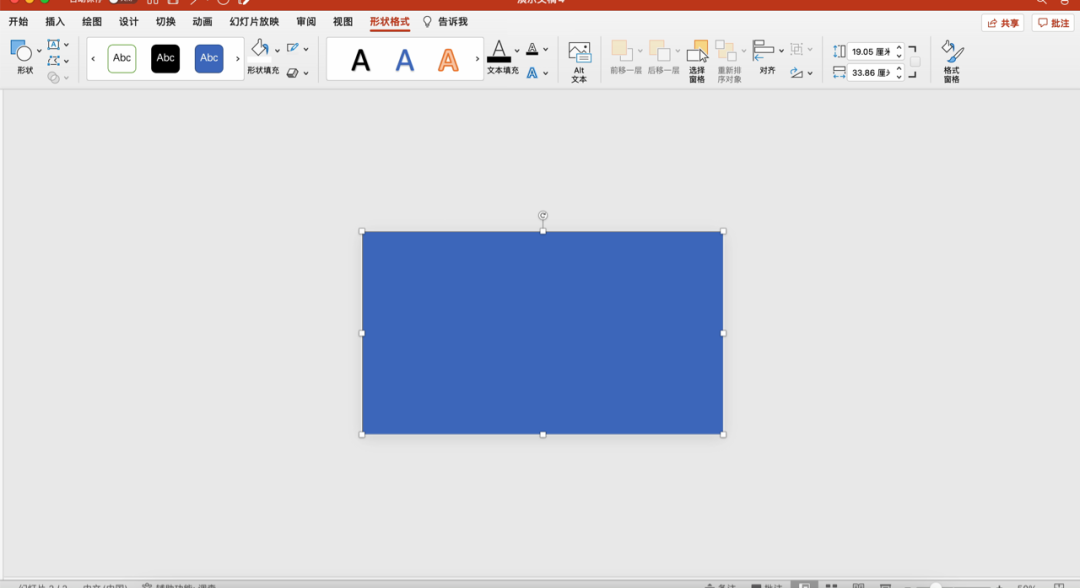Apply the blue Abc shape style
Image resolution: width=1080 pixels, height=588 pixels.
[x=209, y=59]
